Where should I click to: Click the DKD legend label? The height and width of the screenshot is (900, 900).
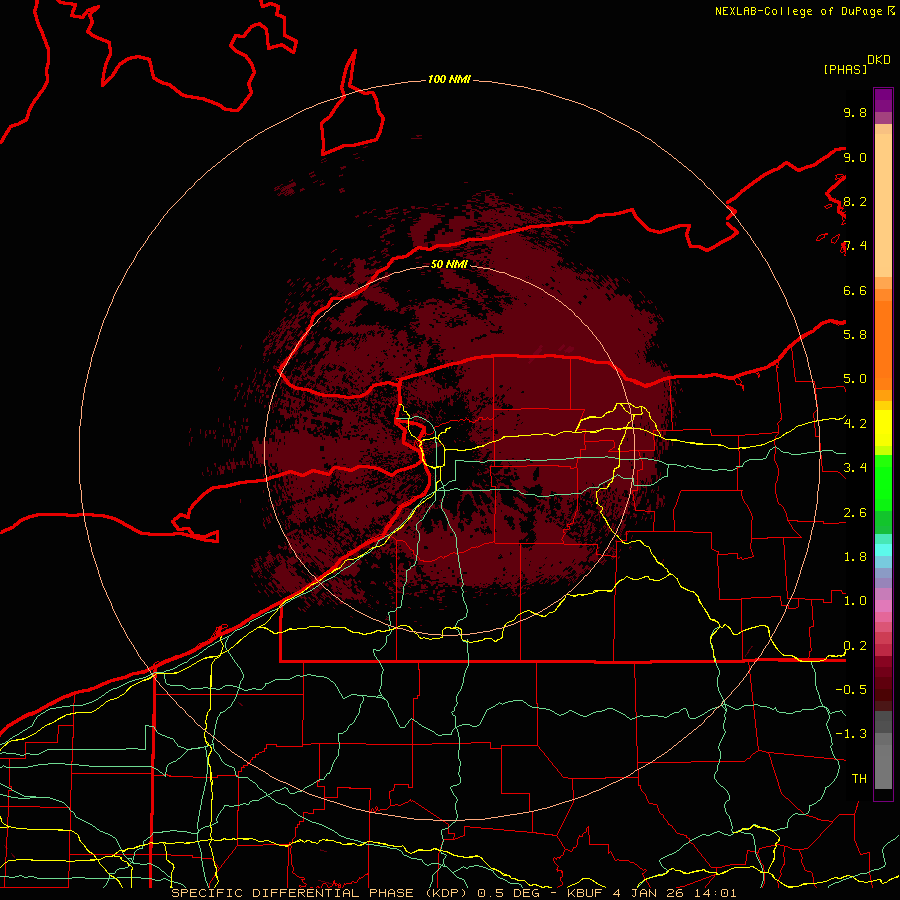pyautogui.click(x=879, y=60)
